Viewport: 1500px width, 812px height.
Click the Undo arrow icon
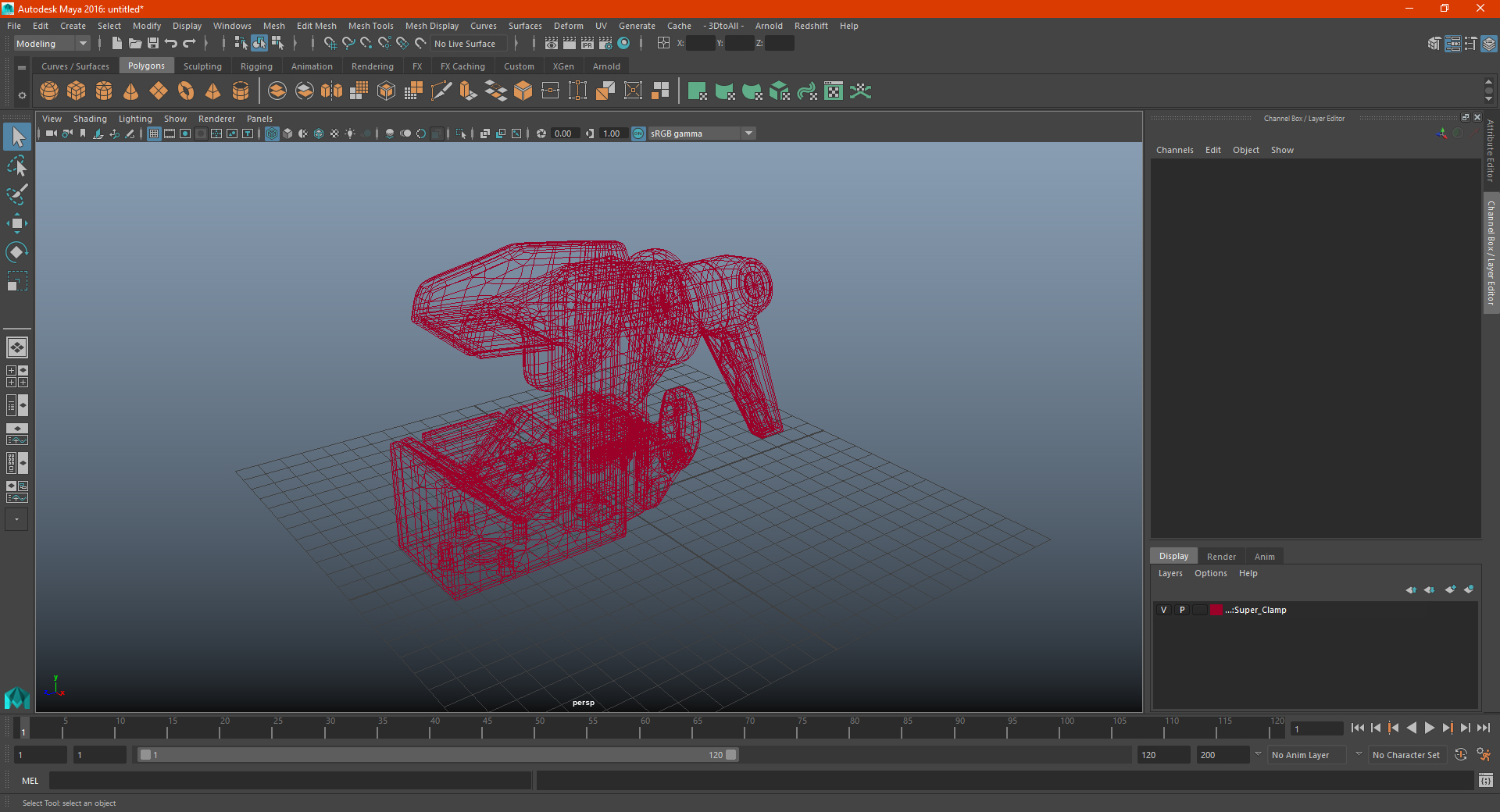pyautogui.click(x=171, y=44)
